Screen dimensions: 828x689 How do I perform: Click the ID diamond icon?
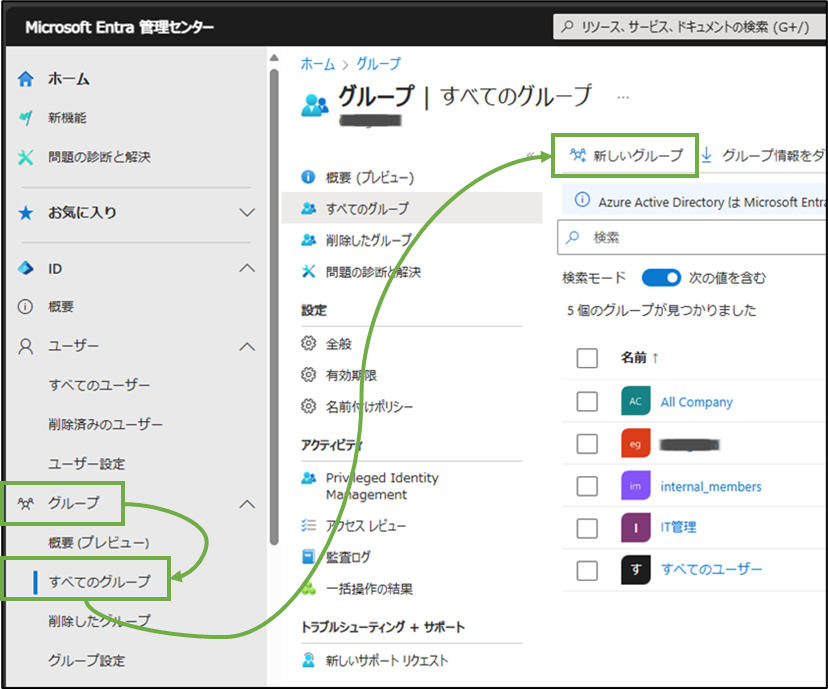[x=25, y=268]
